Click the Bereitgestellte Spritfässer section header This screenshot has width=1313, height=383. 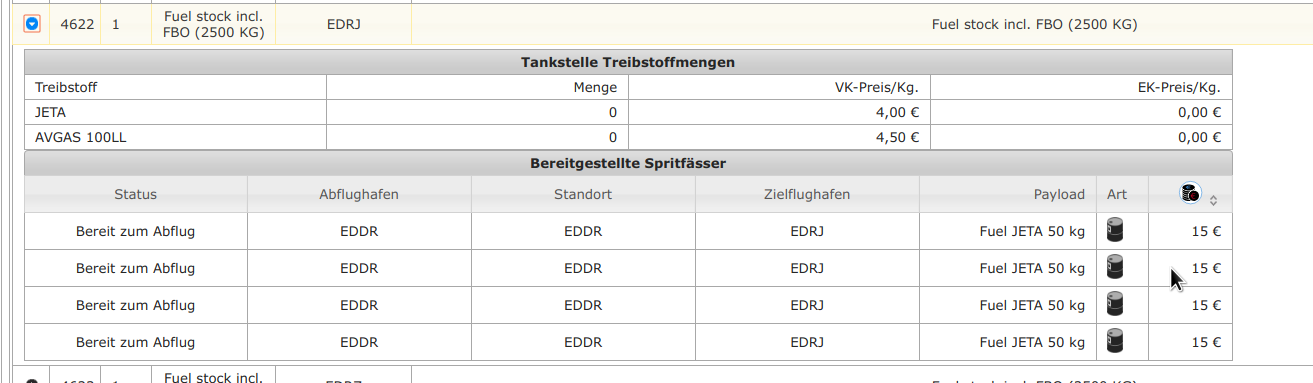[628, 163]
